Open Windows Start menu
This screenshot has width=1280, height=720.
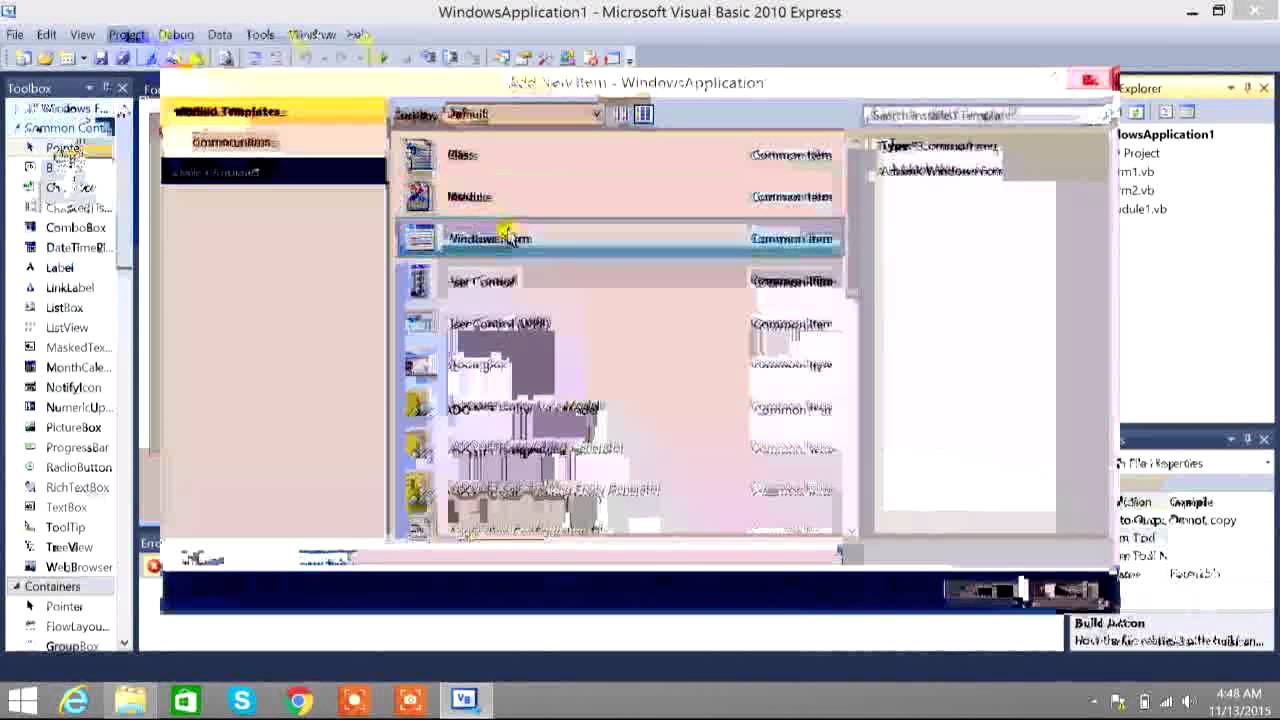point(22,700)
